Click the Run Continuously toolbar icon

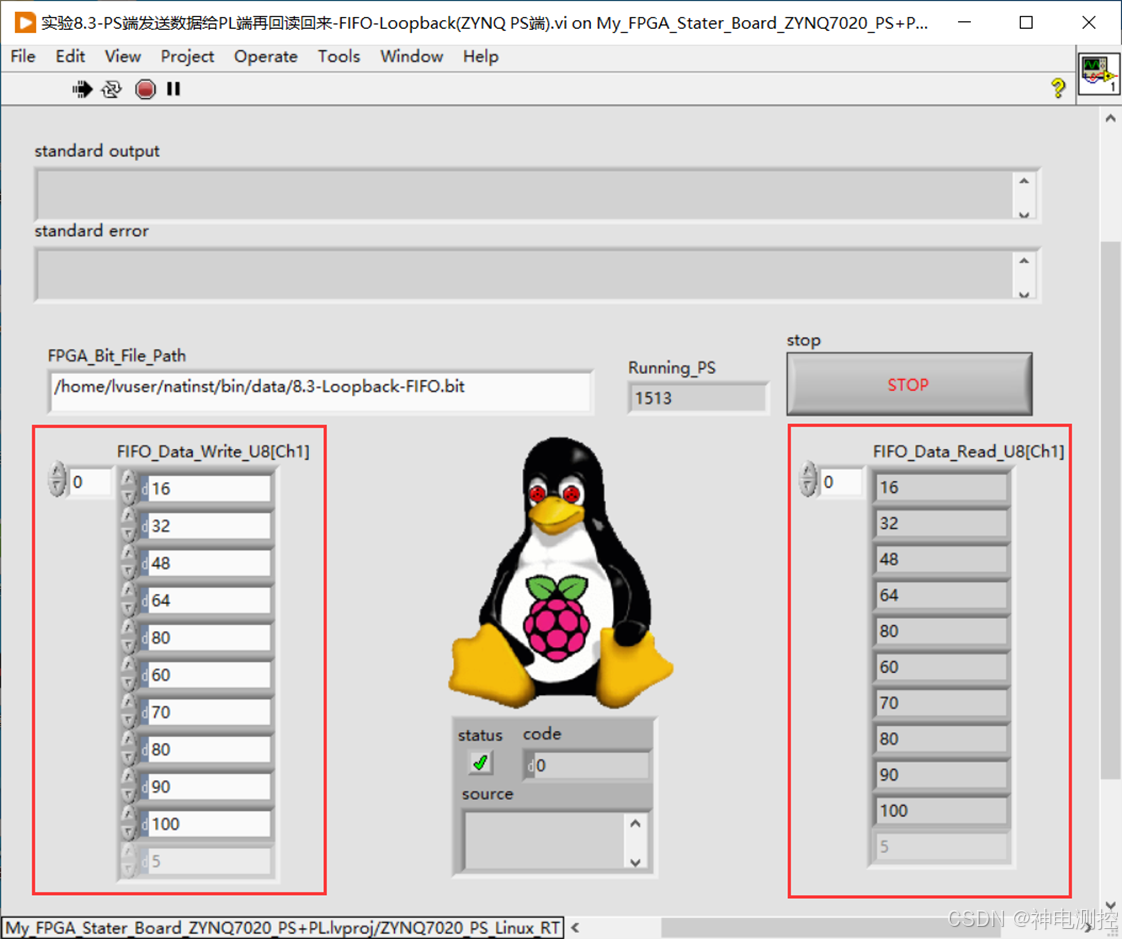[112, 89]
